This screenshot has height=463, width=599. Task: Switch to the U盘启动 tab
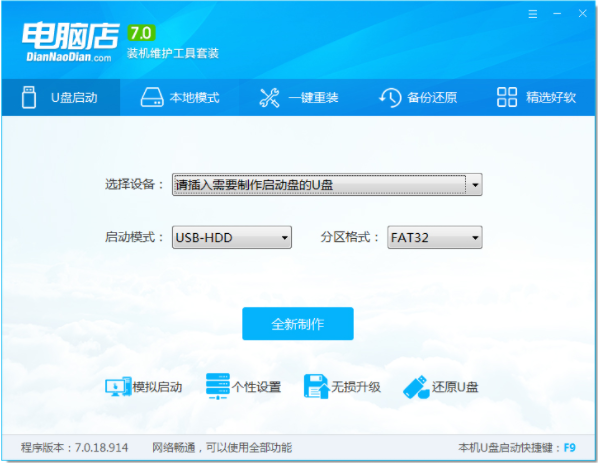pyautogui.click(x=61, y=97)
